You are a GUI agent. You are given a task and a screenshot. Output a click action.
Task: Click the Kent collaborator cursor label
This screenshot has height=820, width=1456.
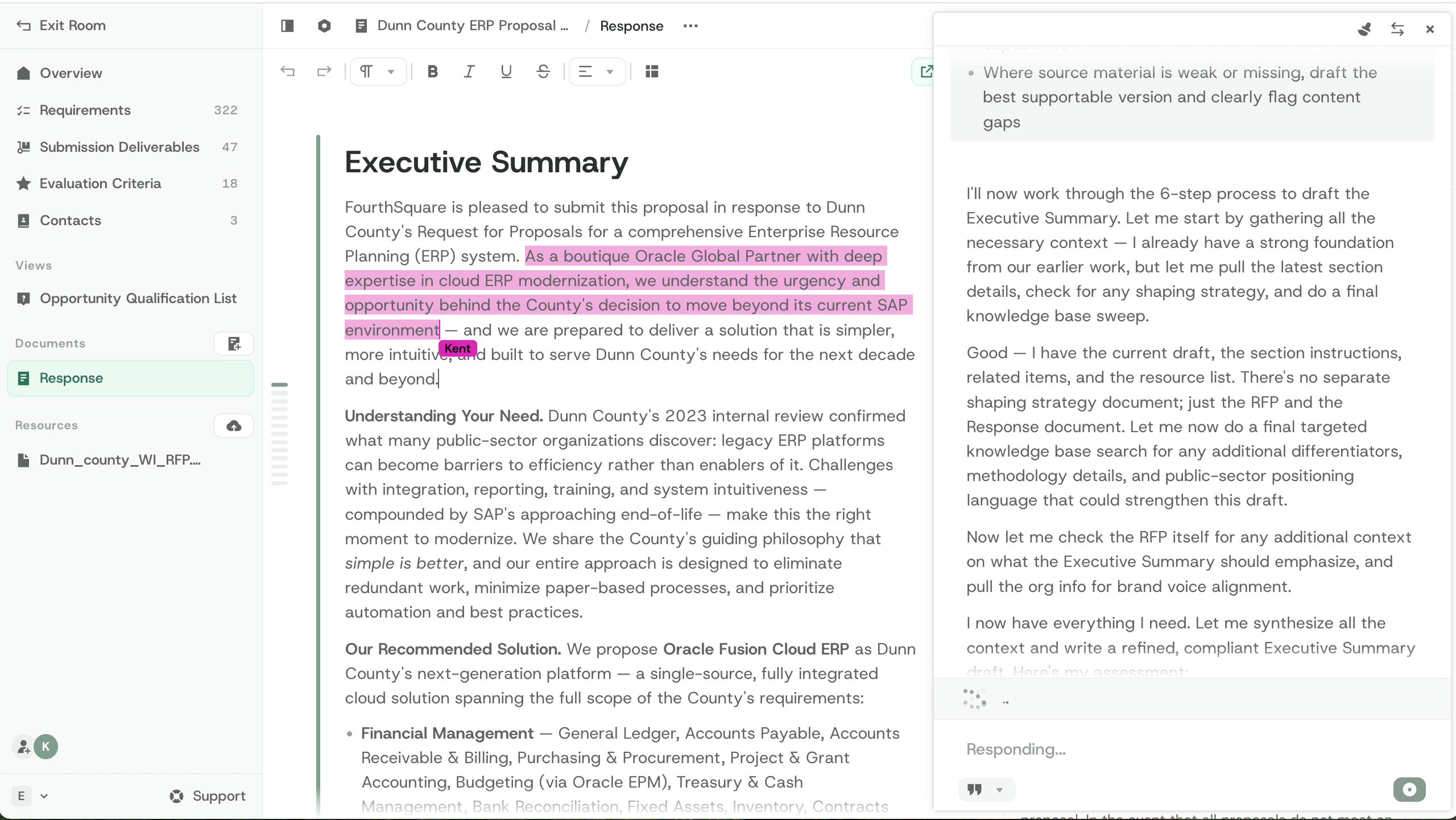[458, 349]
